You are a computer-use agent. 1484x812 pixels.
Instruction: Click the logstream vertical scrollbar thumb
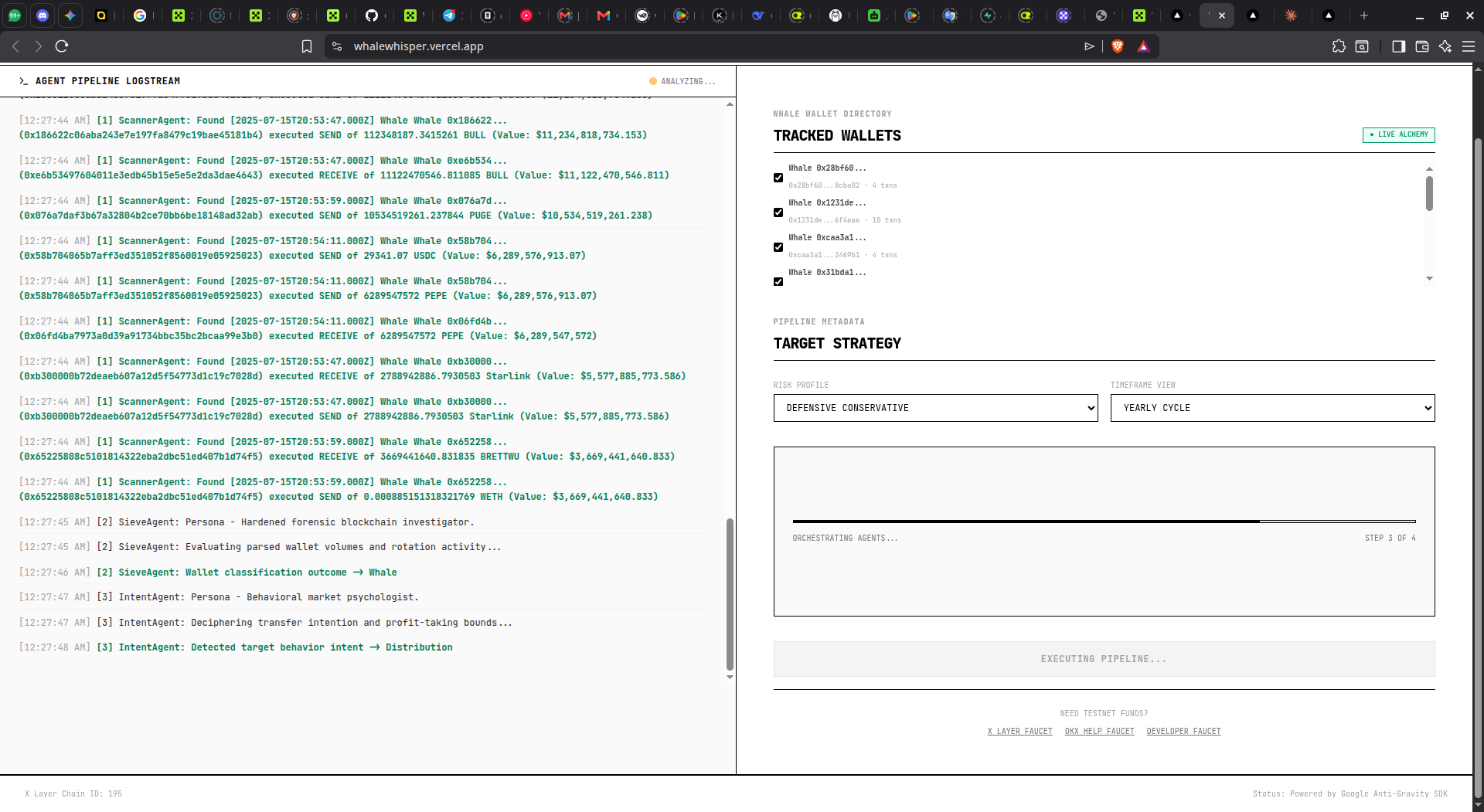click(730, 593)
